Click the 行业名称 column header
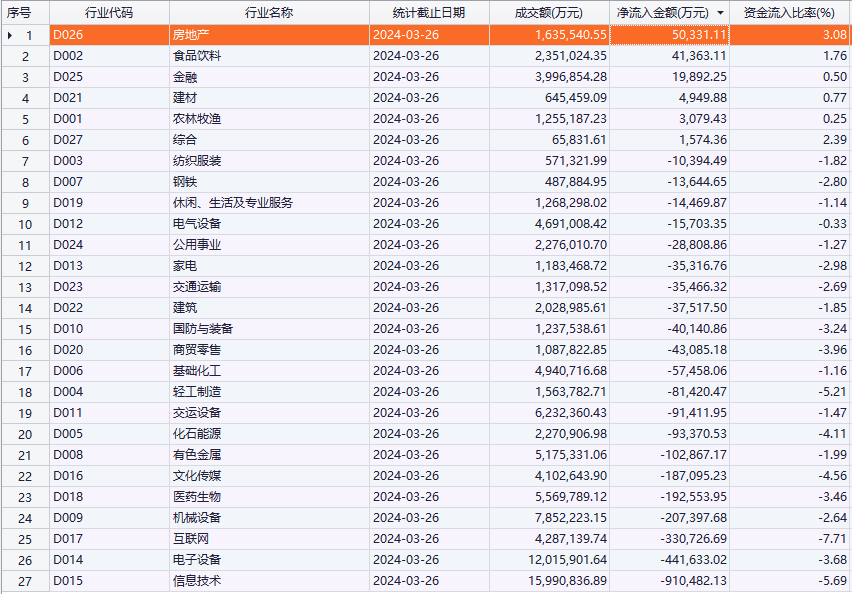The height and width of the screenshot is (594, 852). point(269,13)
